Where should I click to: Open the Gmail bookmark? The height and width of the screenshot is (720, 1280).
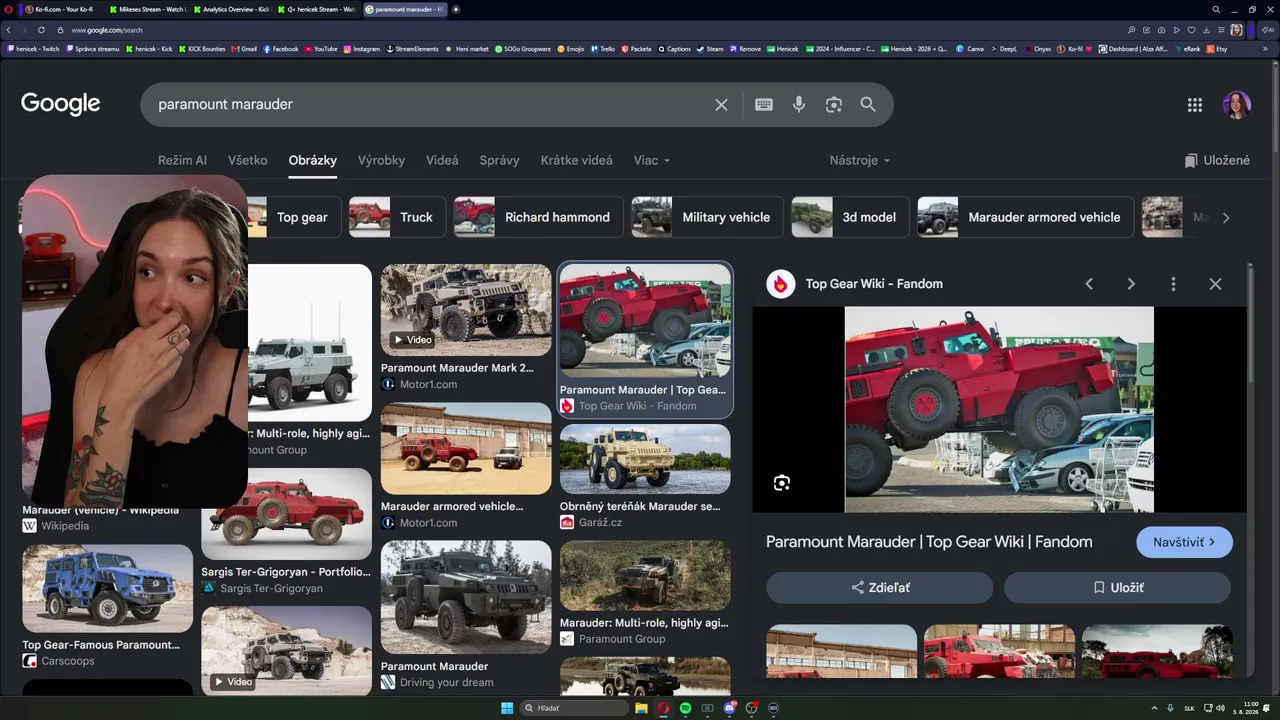244,48
